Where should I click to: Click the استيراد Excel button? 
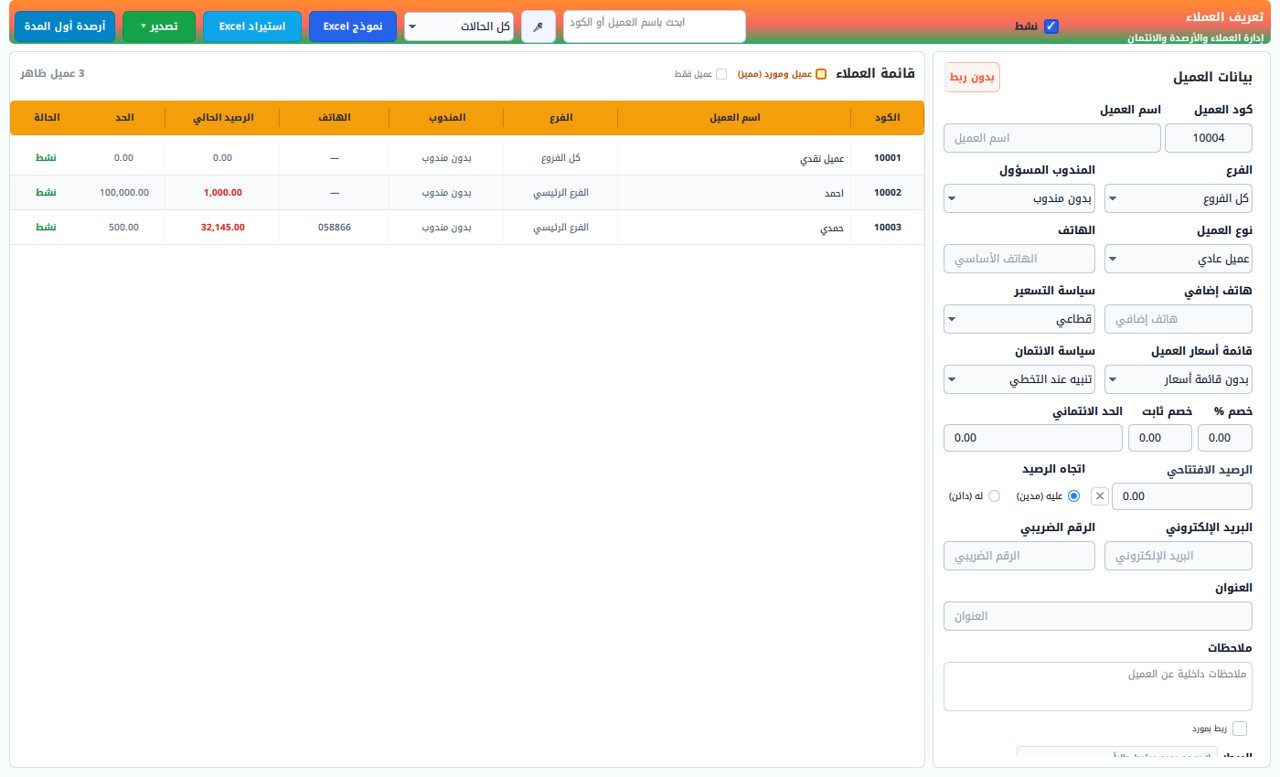pos(252,26)
